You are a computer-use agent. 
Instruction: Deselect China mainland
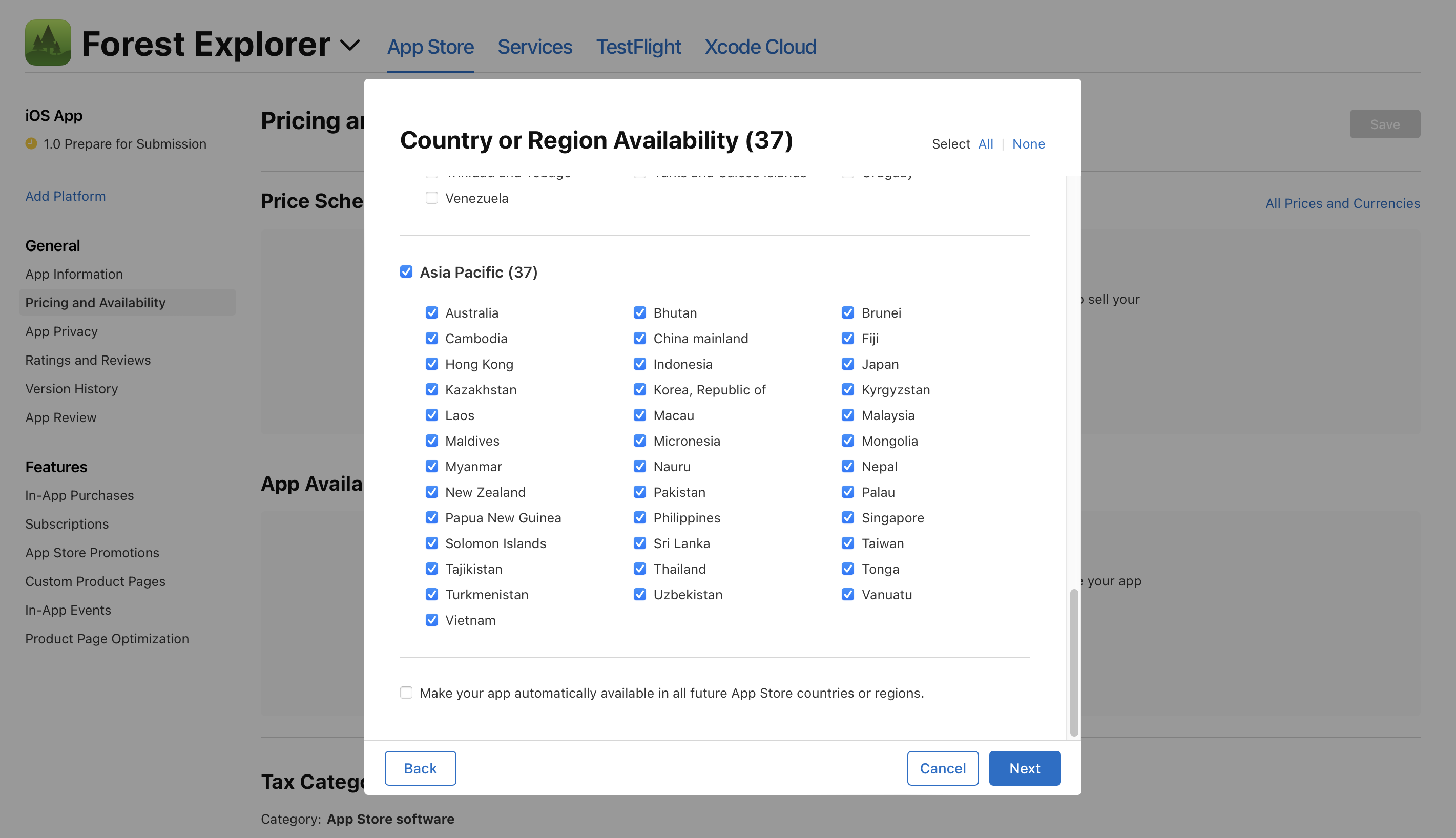pos(639,339)
